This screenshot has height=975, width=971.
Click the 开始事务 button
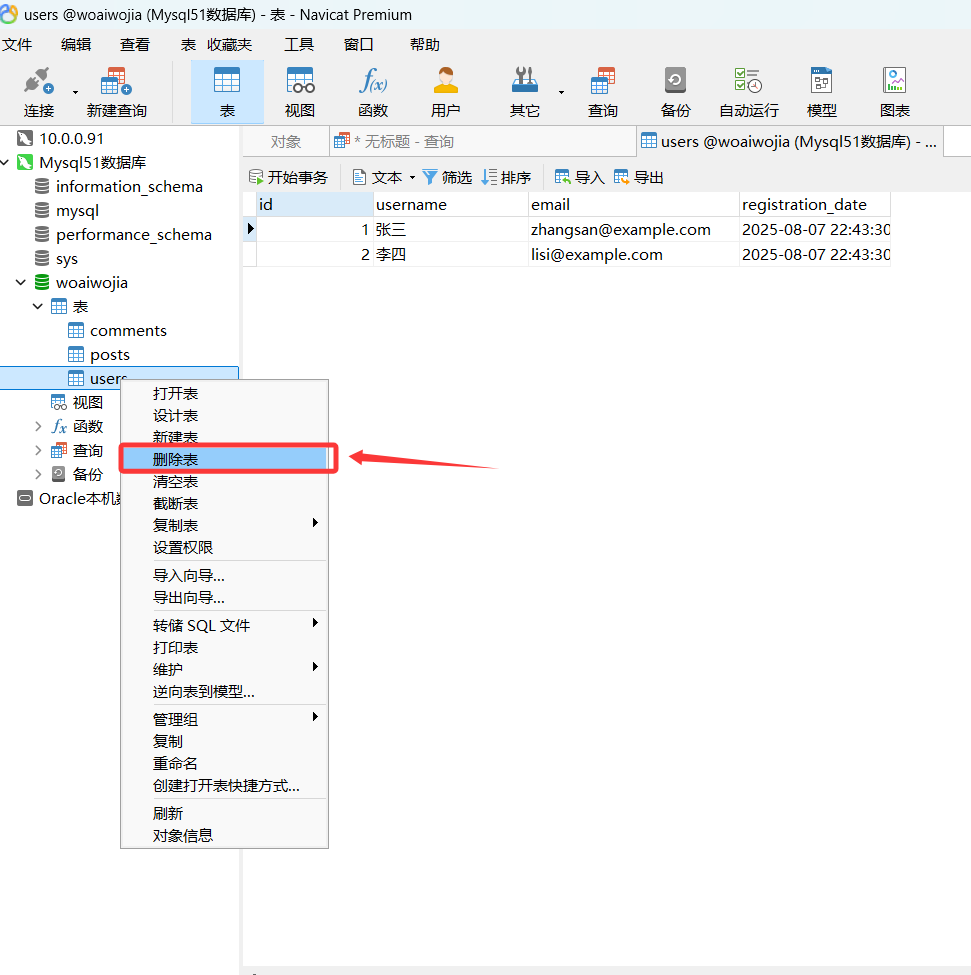click(x=288, y=178)
